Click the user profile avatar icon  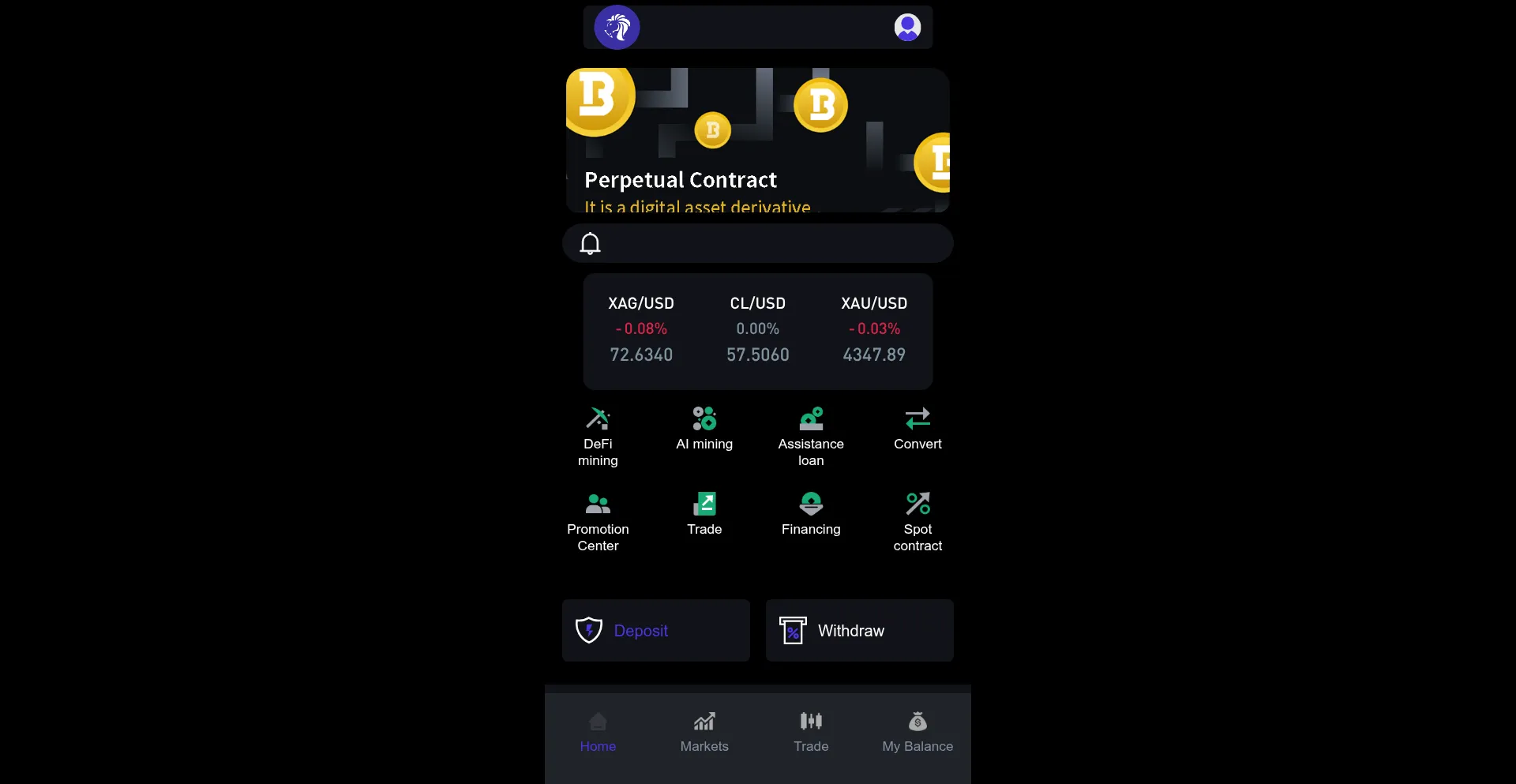(x=907, y=28)
